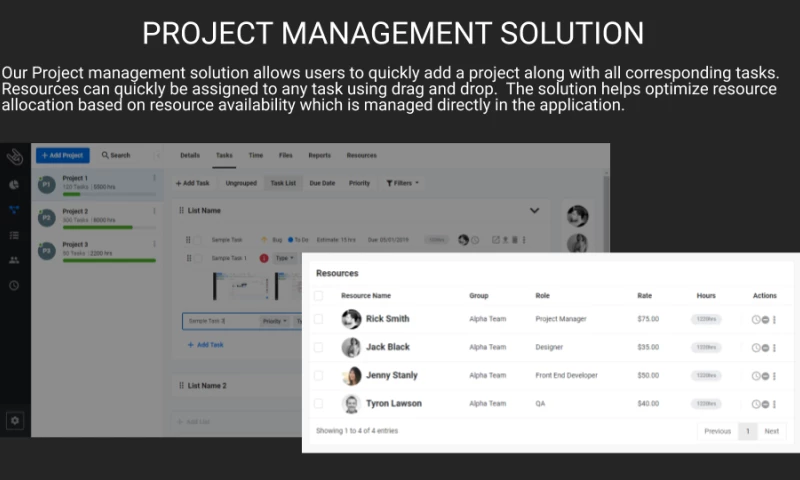This screenshot has width=800, height=480.
Task: Click the pie chart dashboard sidebar icon
Action: (14, 185)
